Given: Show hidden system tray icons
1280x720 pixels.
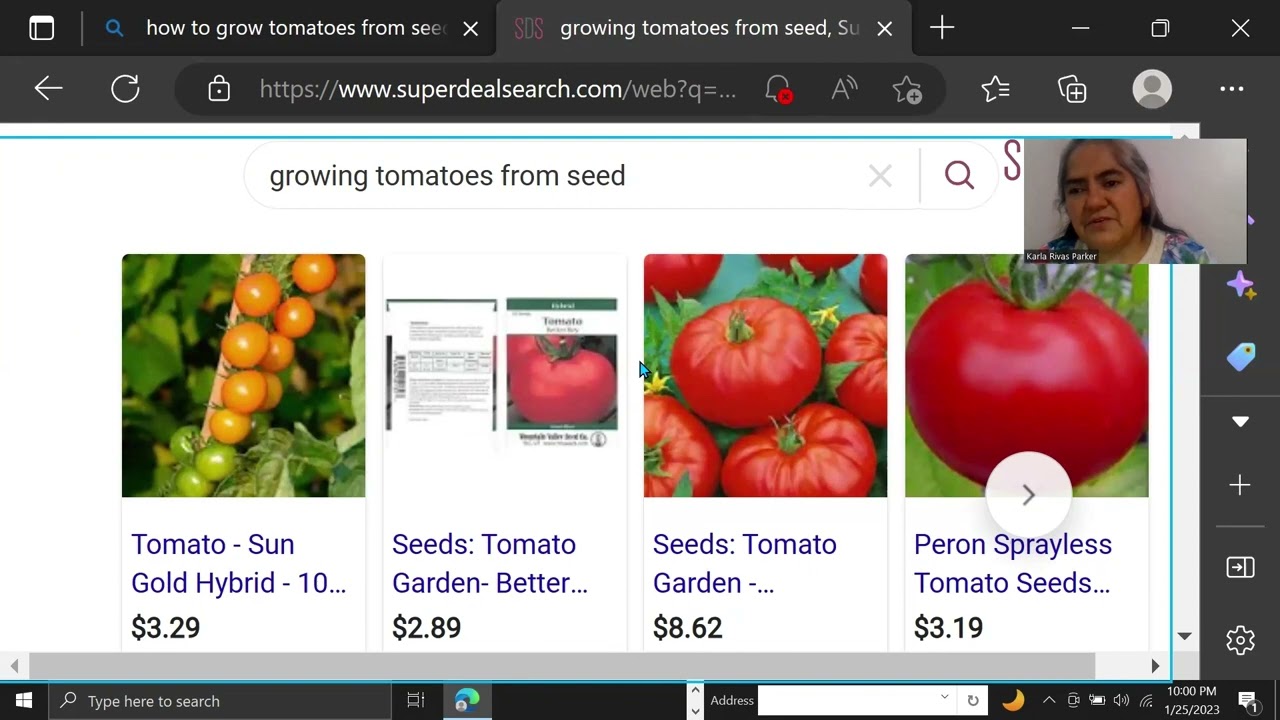Looking at the screenshot, I should point(1048,700).
